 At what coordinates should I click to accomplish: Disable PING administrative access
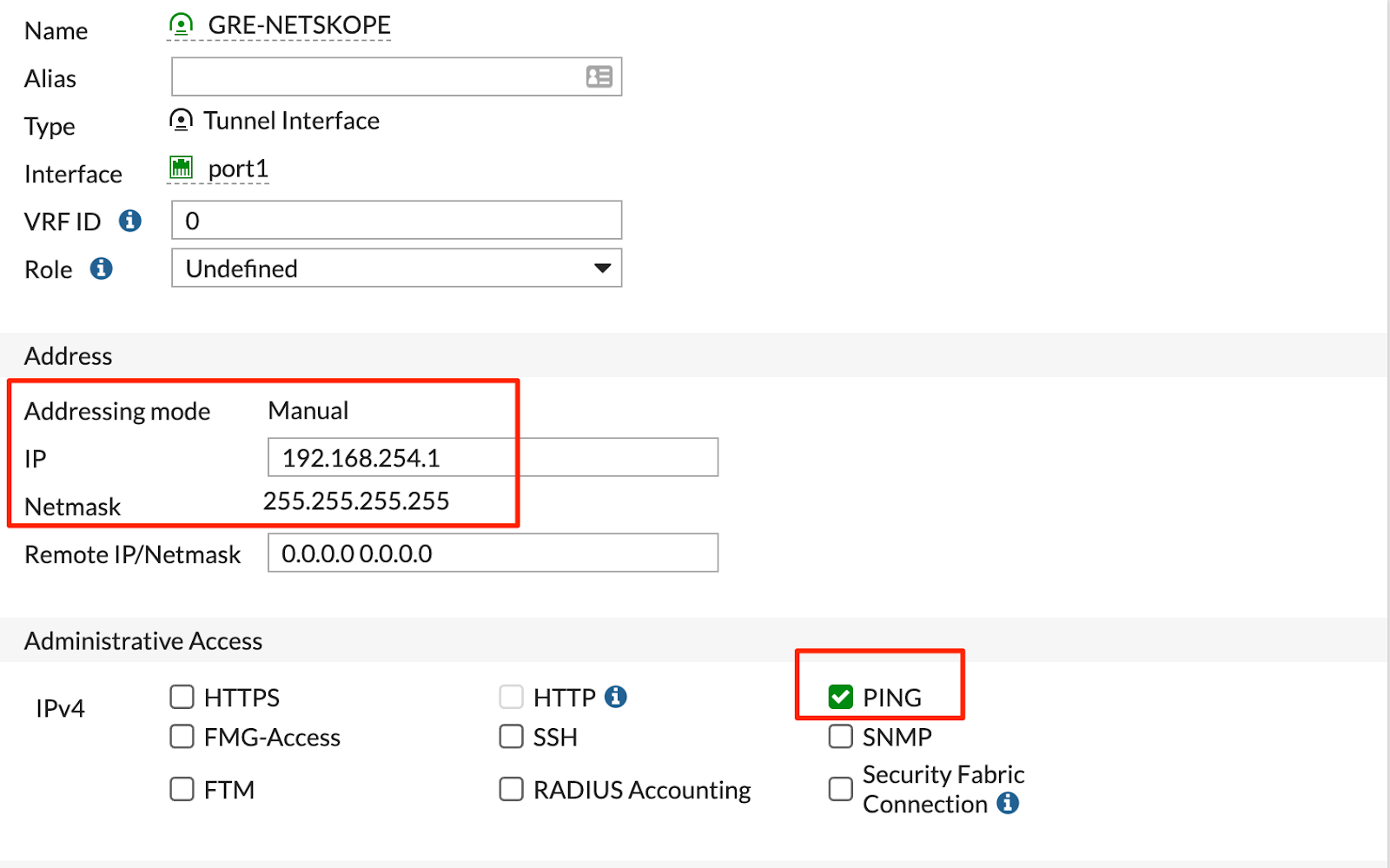pyautogui.click(x=840, y=696)
